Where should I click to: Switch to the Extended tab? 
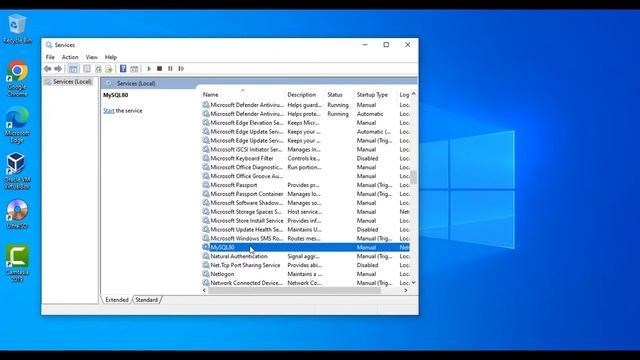(117, 300)
